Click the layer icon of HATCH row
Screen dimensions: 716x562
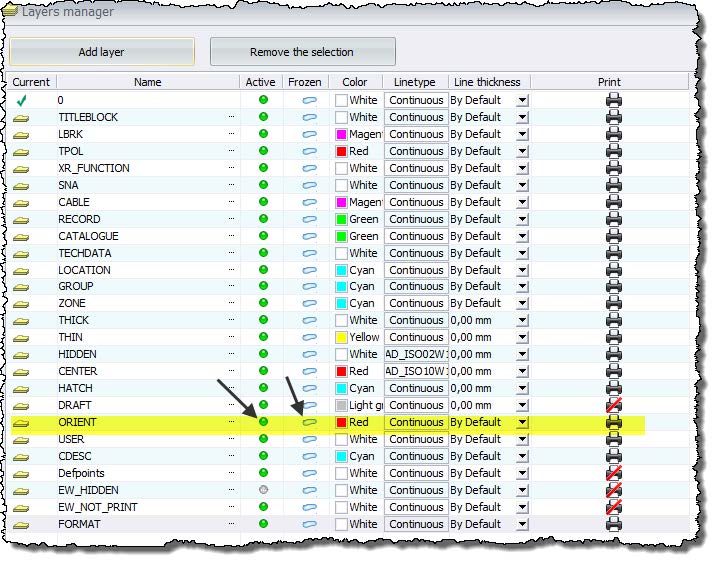click(21, 389)
